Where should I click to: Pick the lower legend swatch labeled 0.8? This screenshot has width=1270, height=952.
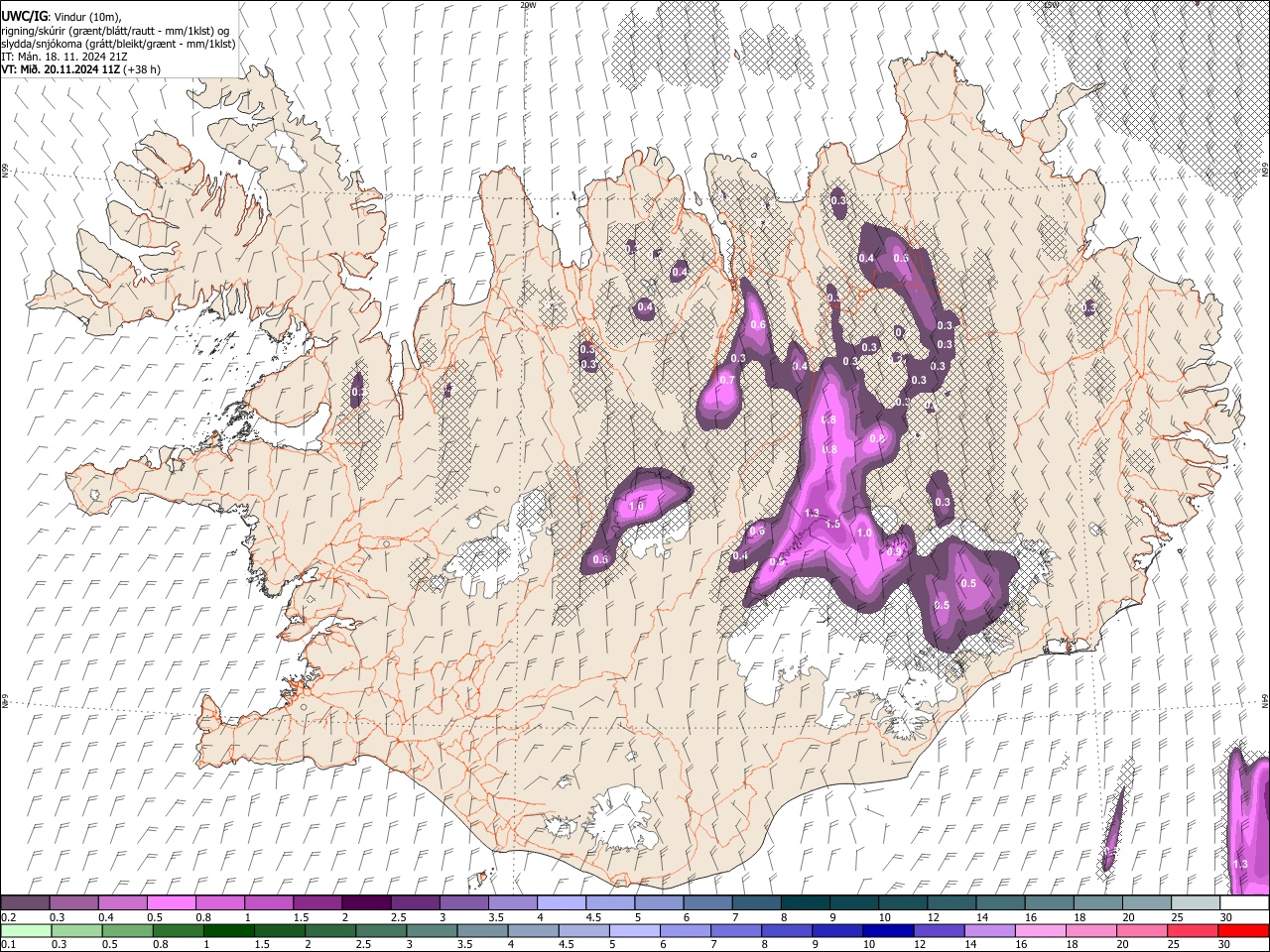point(178,930)
